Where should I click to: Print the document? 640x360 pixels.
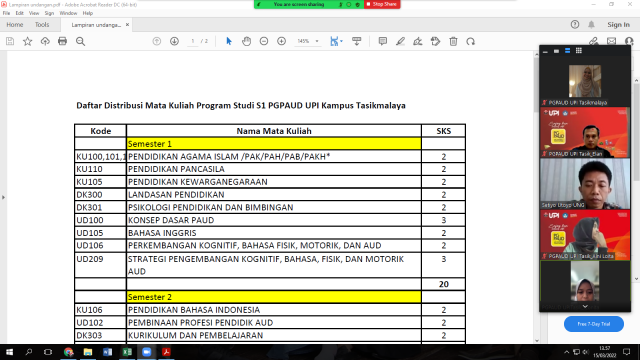[x=62, y=41]
